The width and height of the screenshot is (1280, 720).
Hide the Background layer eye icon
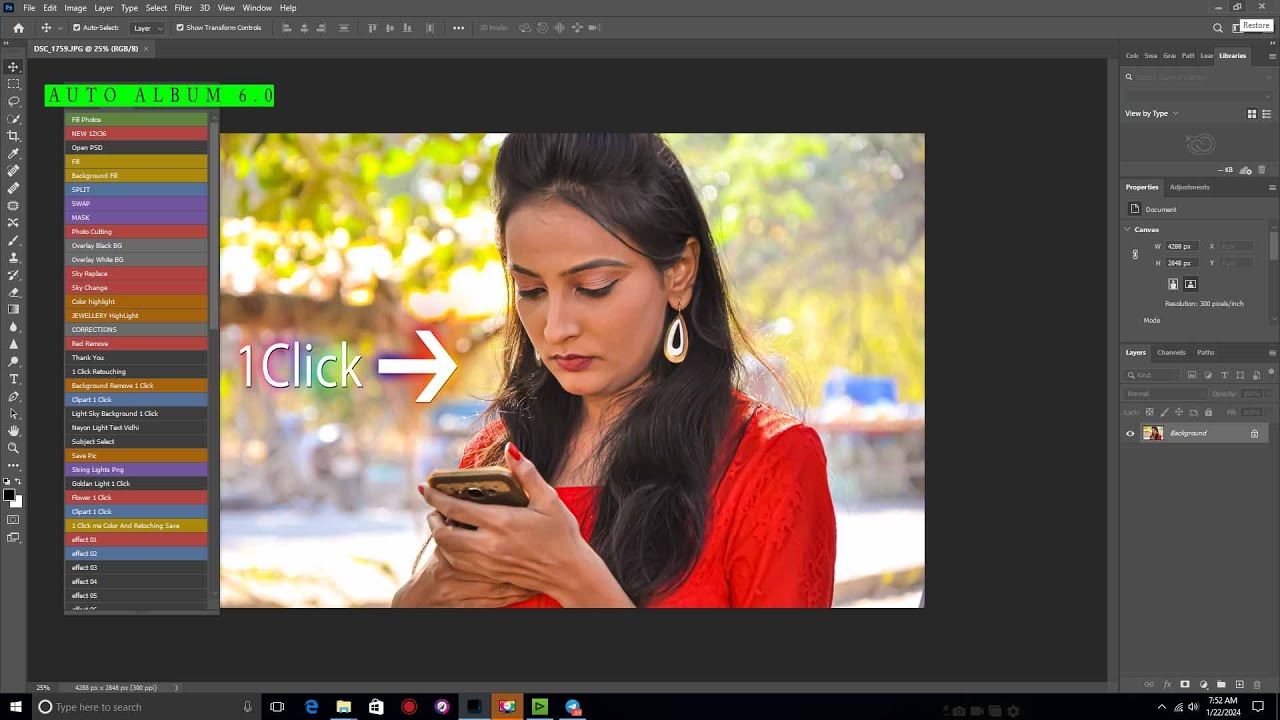1130,433
